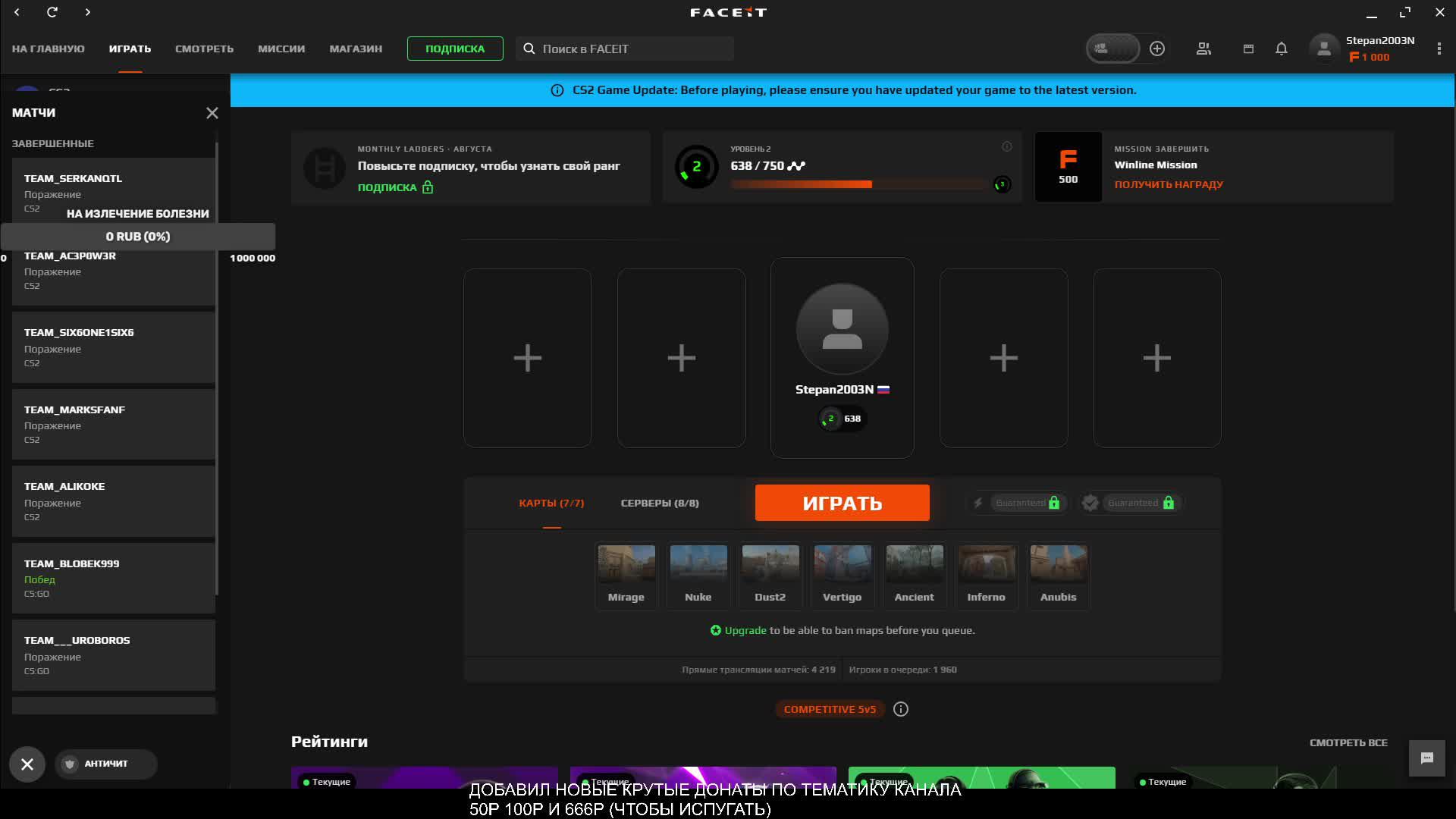Click the Competitive 5v5 badge
Screen dimensions: 1456x819
[x=830, y=709]
